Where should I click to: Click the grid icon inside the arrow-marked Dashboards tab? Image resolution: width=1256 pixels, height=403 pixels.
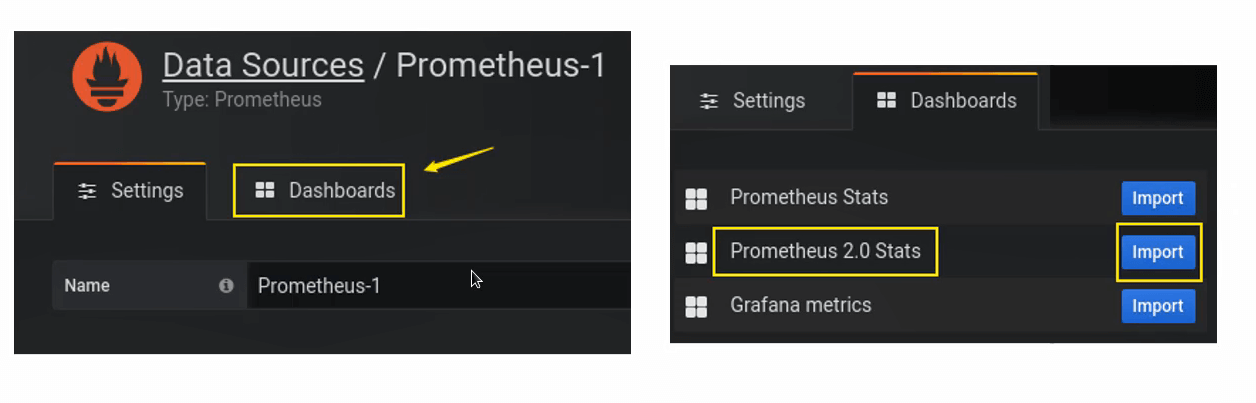[264, 190]
